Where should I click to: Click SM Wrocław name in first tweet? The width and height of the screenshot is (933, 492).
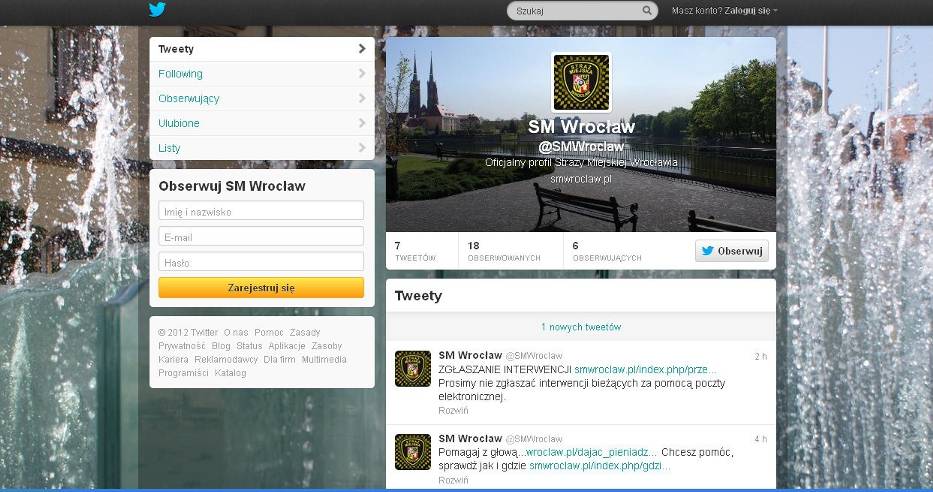(470, 355)
